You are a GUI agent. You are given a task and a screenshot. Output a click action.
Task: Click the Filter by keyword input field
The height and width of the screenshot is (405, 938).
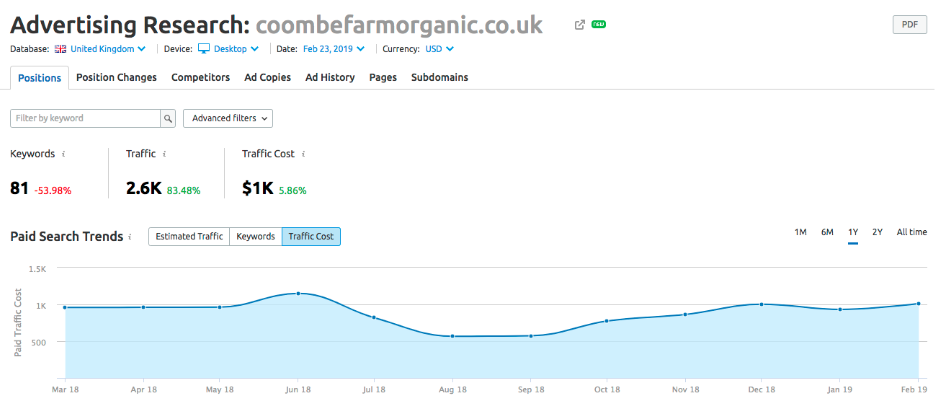pyautogui.click(x=85, y=118)
